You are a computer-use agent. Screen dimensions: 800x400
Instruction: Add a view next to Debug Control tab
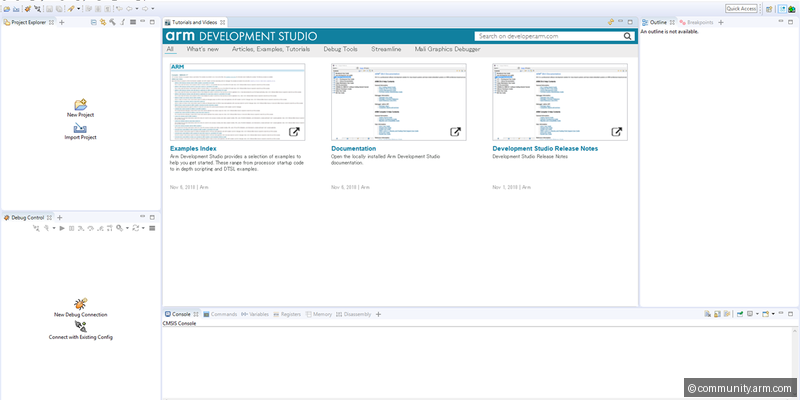(60, 217)
